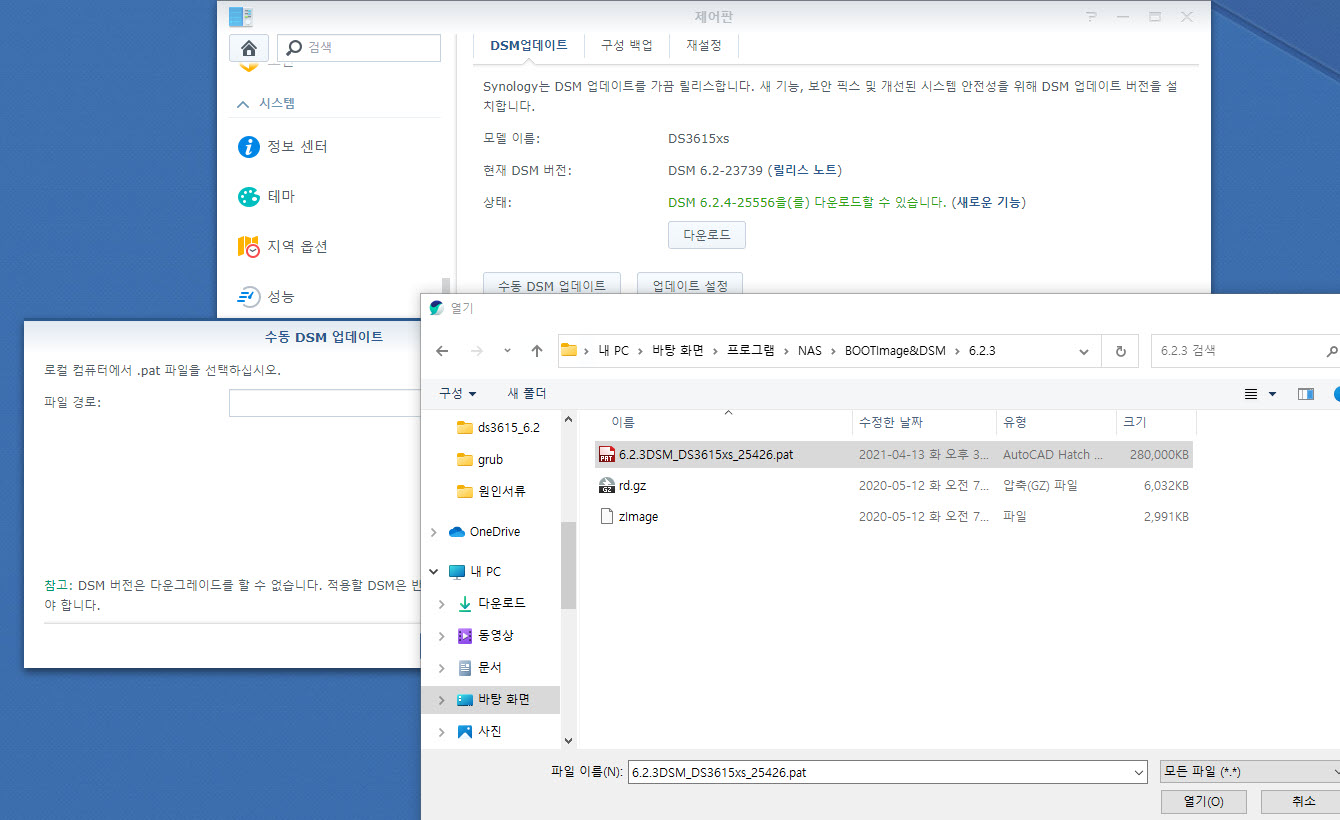Go up one folder level
The width and height of the screenshot is (1340, 820).
coord(537,351)
